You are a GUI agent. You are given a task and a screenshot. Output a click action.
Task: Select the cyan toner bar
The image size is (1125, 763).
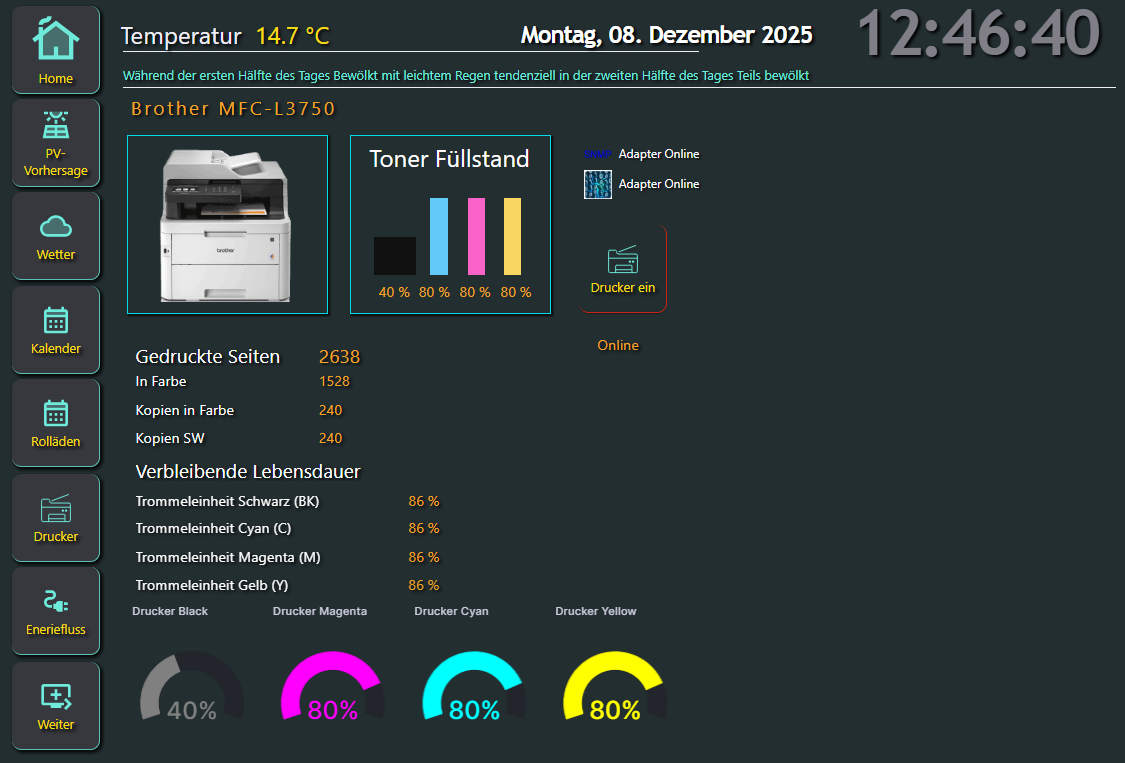(438, 236)
